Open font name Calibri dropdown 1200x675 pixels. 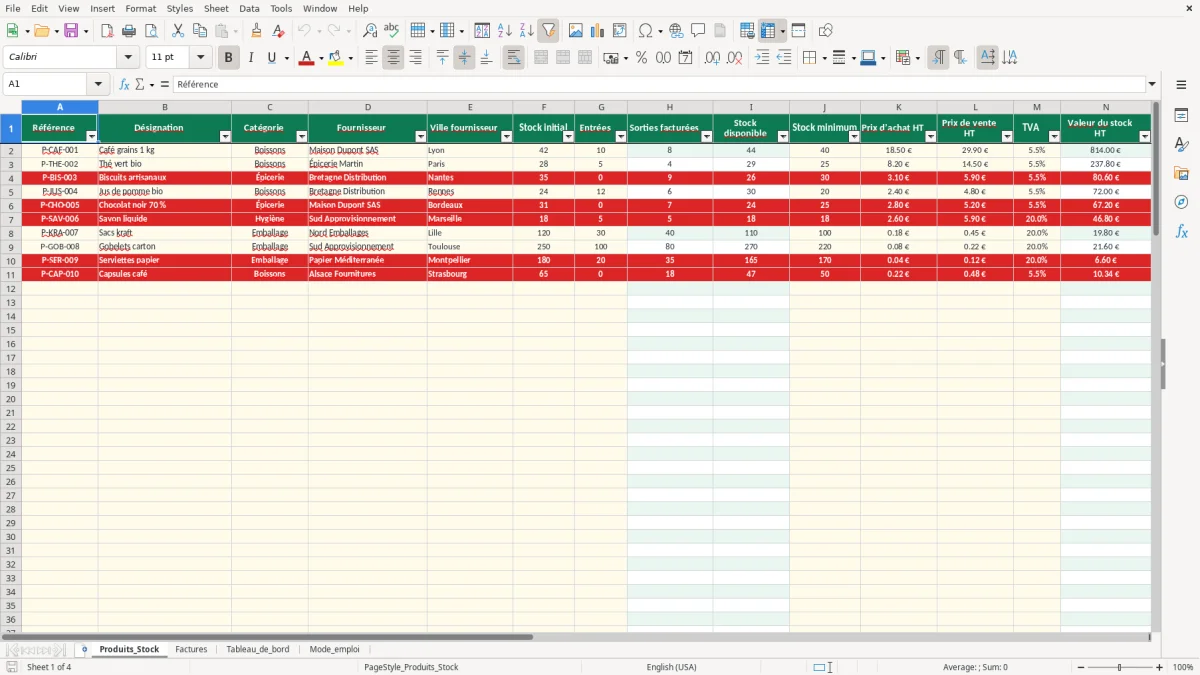[128, 58]
